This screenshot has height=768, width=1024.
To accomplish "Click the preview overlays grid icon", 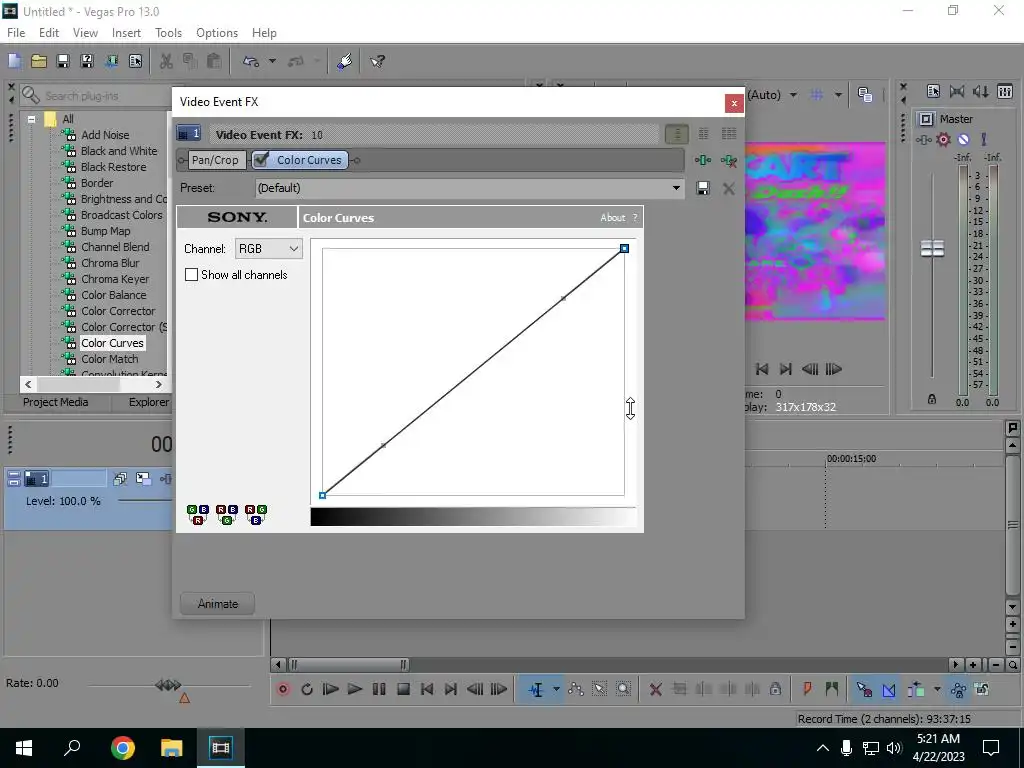I will pyautogui.click(x=816, y=95).
